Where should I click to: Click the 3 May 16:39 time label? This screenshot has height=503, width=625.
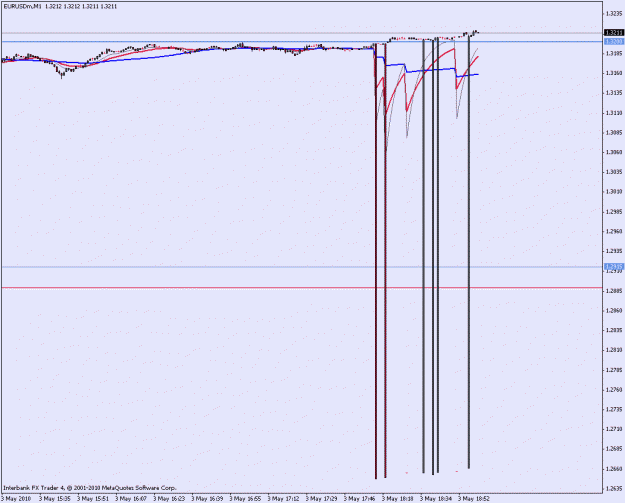[x=207, y=498]
